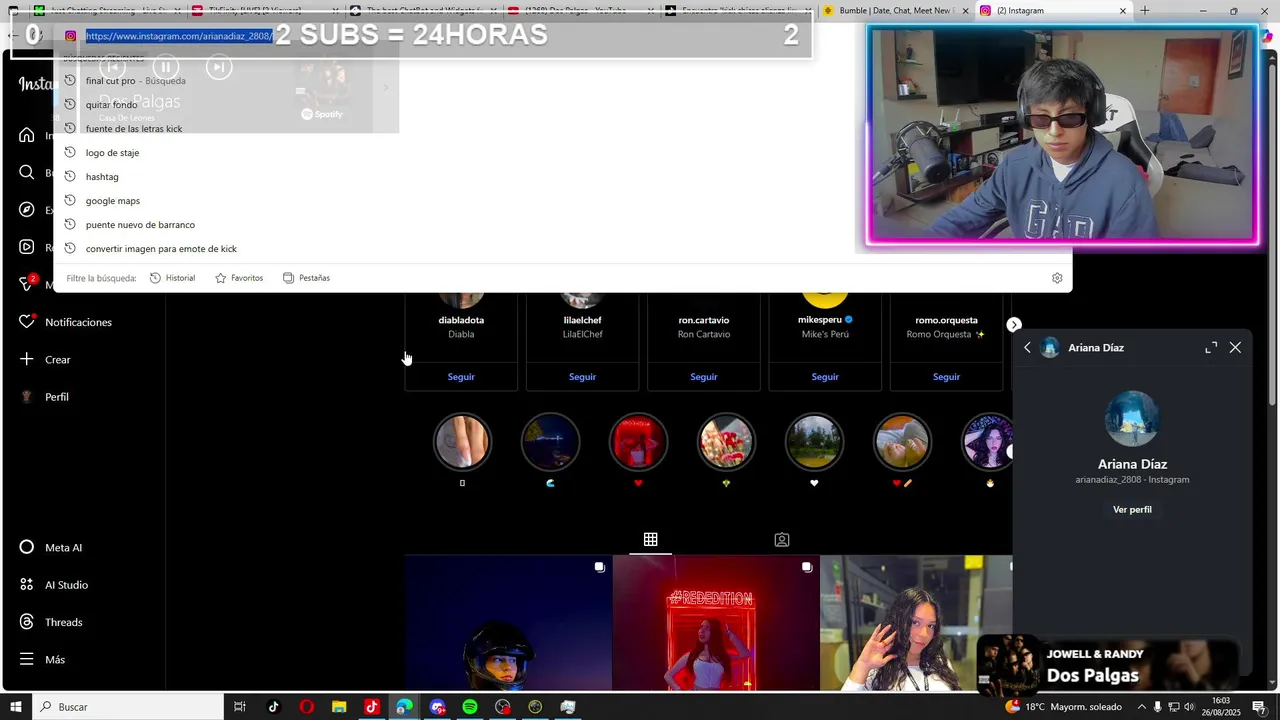Advance suggested accounts carousel with arrow
Image resolution: width=1280 pixels, height=720 pixels.
(1014, 325)
